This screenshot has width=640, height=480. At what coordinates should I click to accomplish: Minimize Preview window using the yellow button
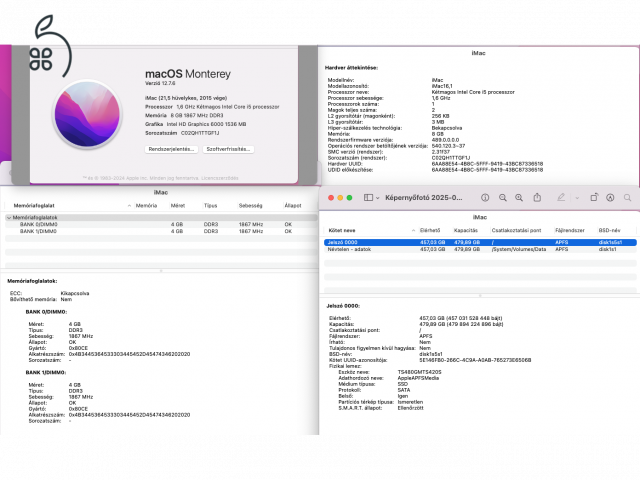[340, 198]
